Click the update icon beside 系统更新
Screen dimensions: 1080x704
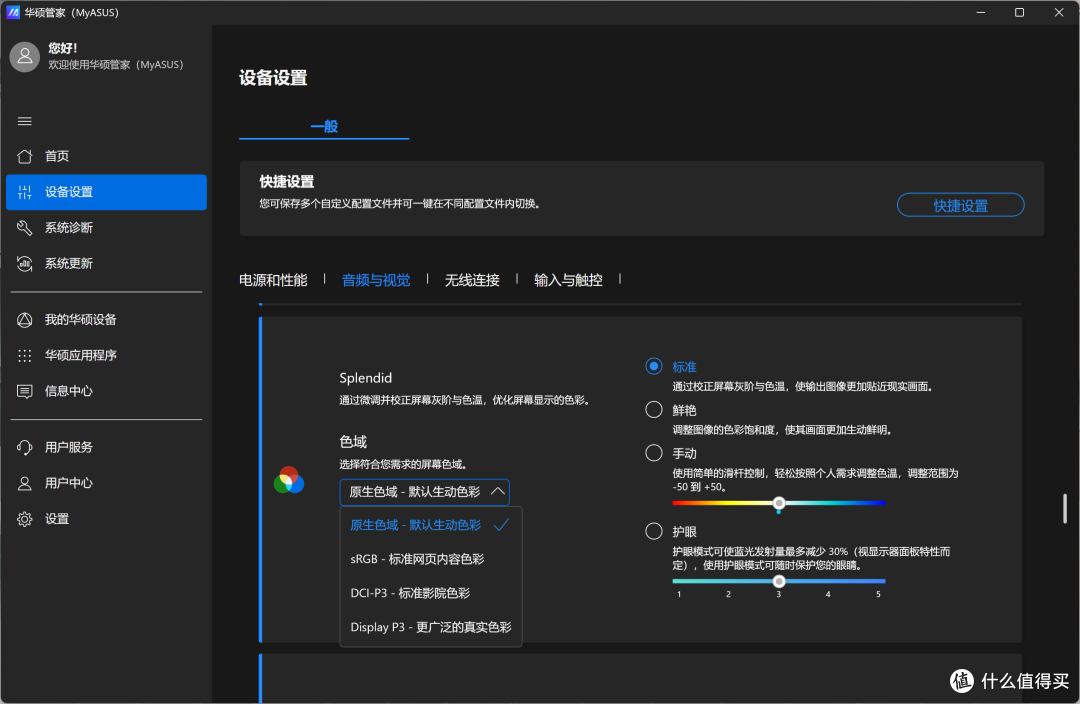(x=25, y=264)
